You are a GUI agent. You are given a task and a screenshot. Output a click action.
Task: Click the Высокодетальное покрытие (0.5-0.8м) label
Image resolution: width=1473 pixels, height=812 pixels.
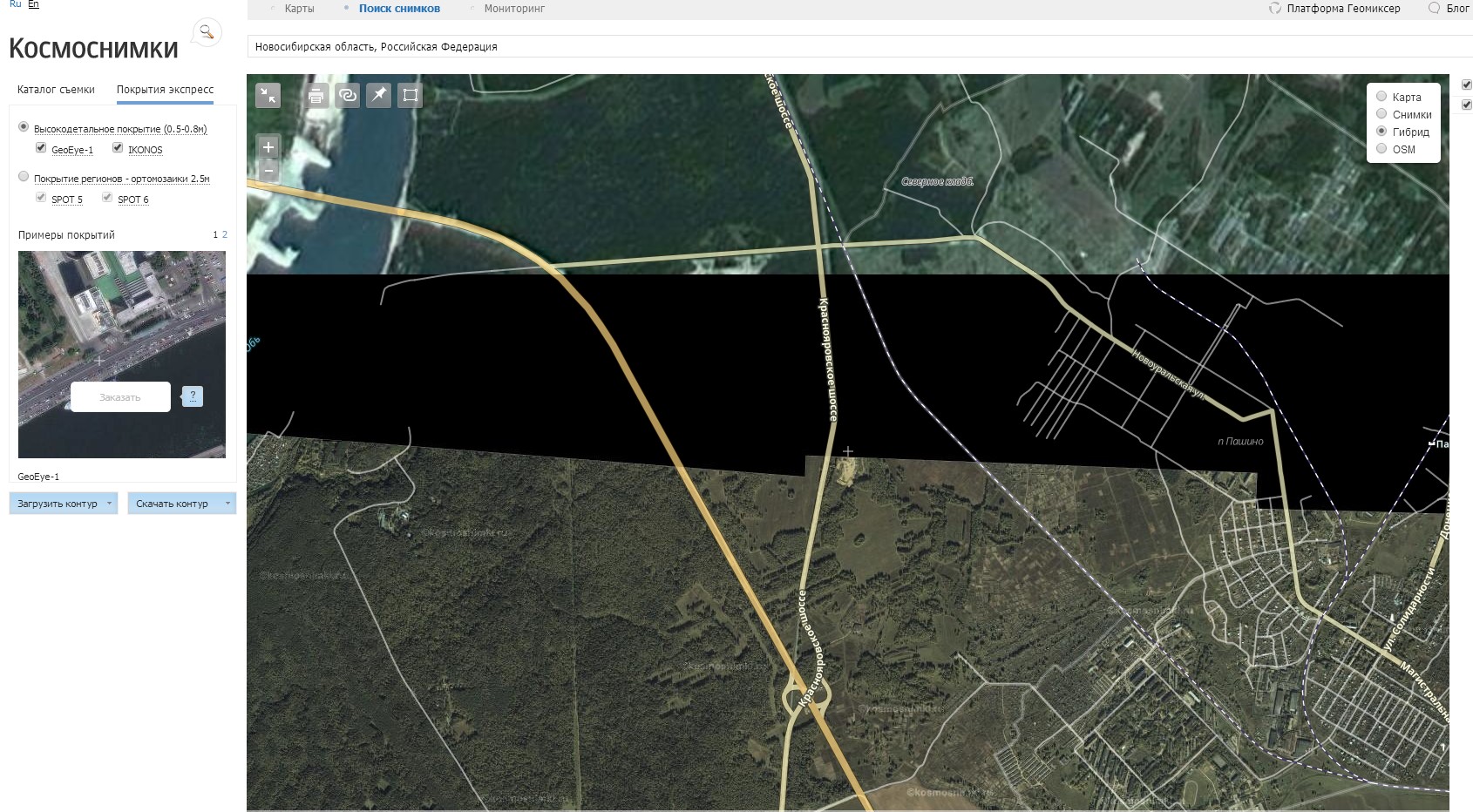pyautogui.click(x=120, y=129)
